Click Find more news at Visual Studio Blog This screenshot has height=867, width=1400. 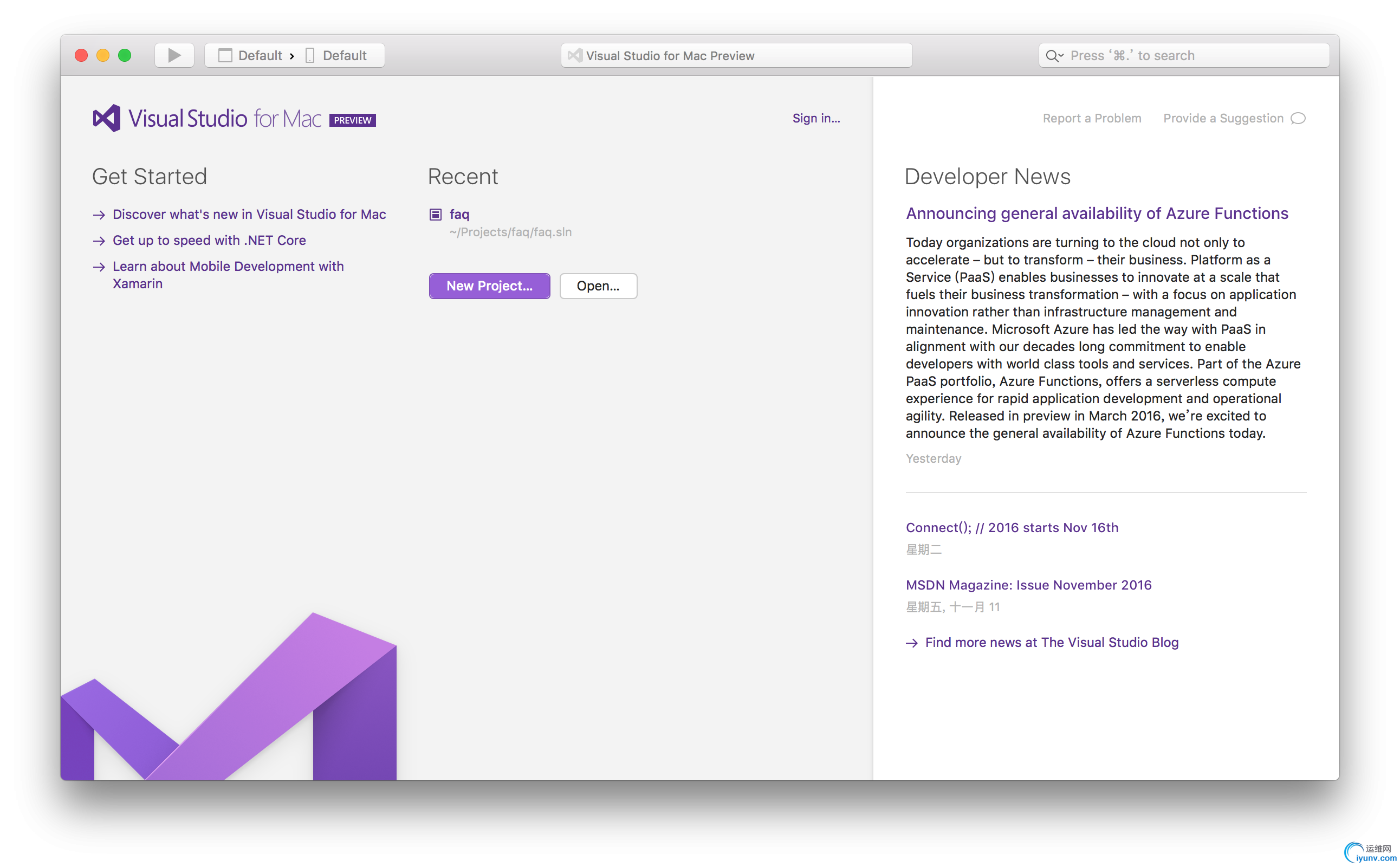click(1052, 642)
